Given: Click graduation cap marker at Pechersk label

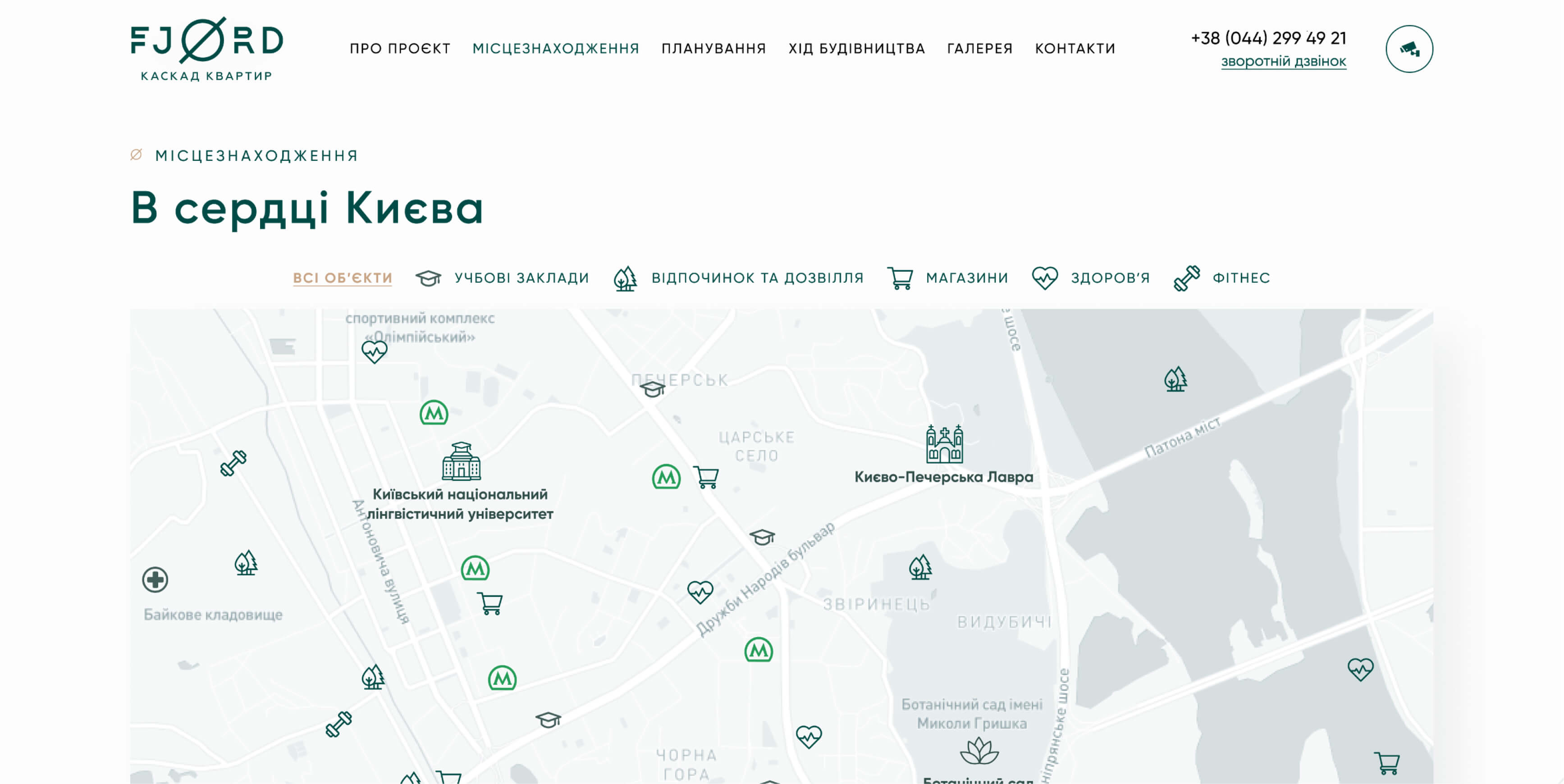Looking at the screenshot, I should [653, 388].
